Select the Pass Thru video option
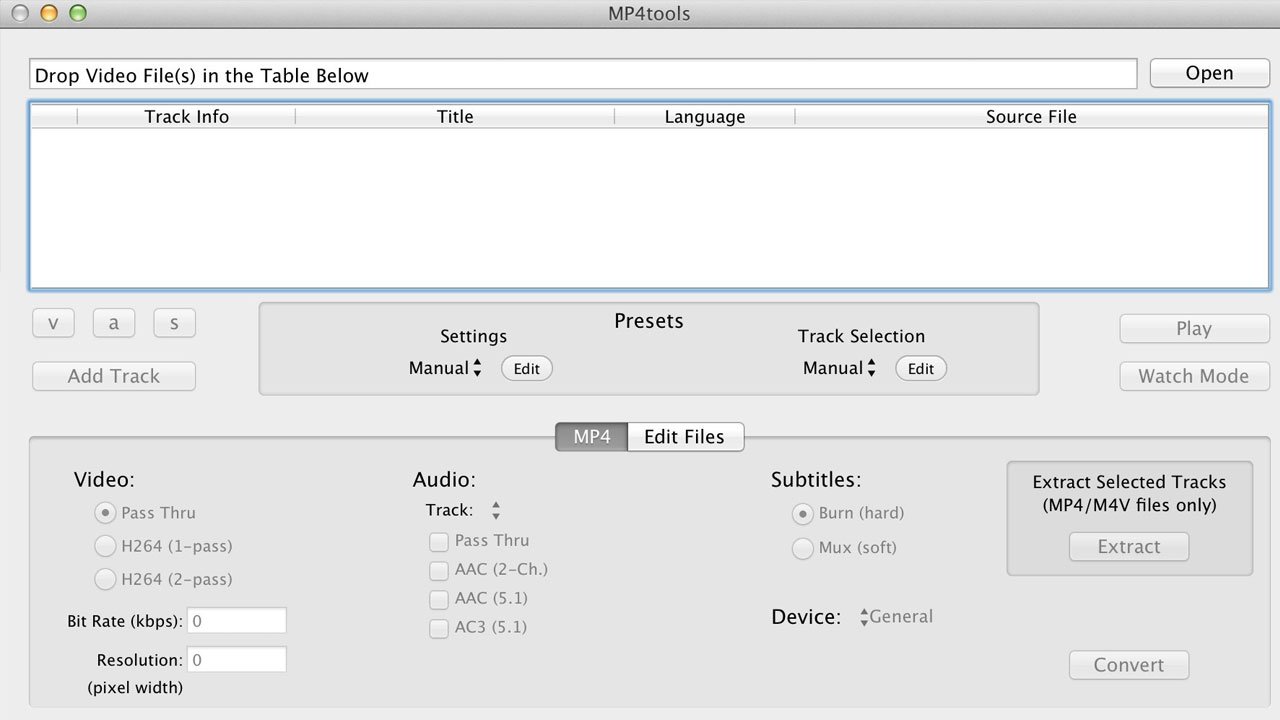1280x720 pixels. (105, 513)
